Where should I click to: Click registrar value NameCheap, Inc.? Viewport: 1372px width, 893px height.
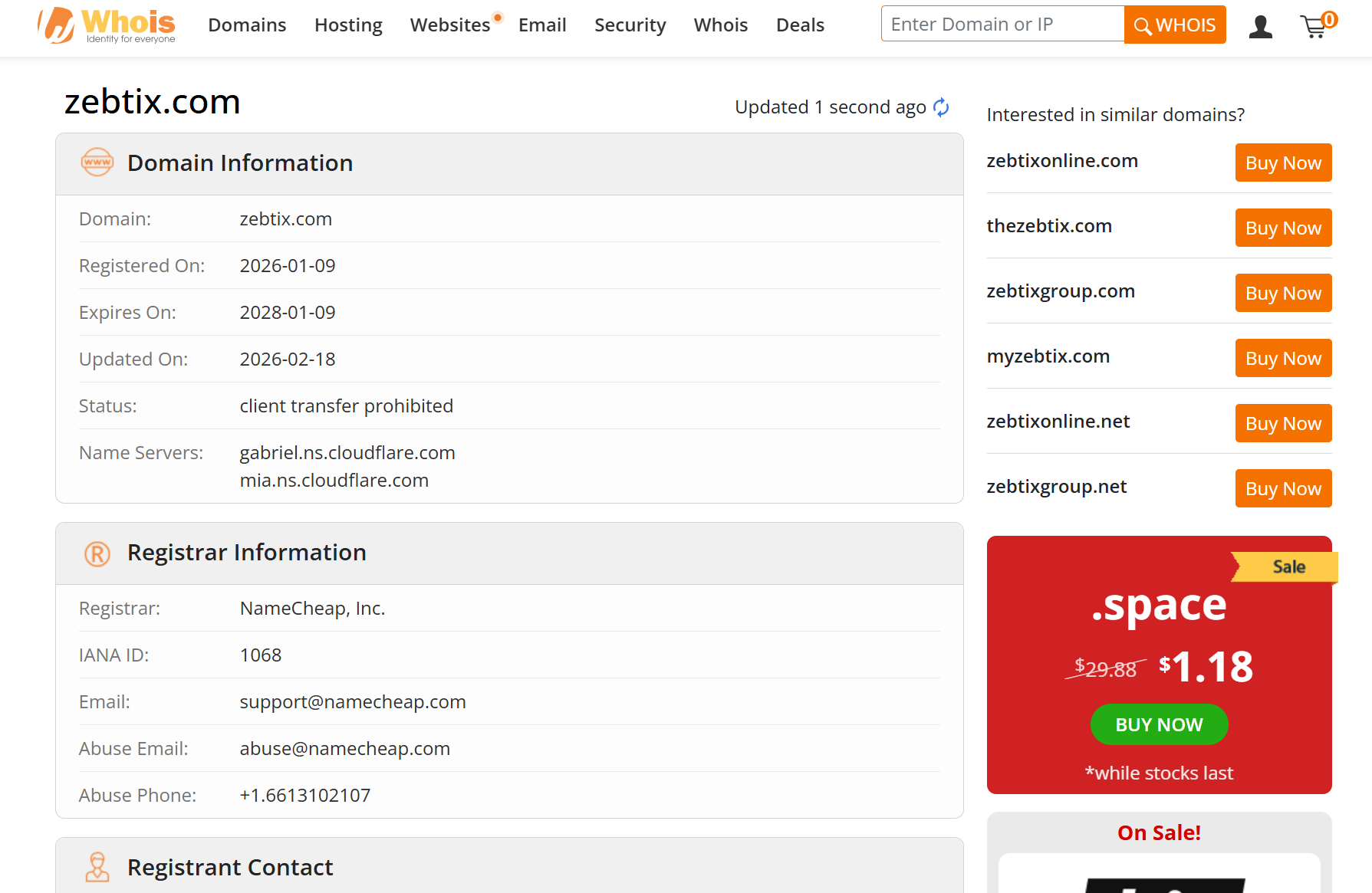[313, 609]
